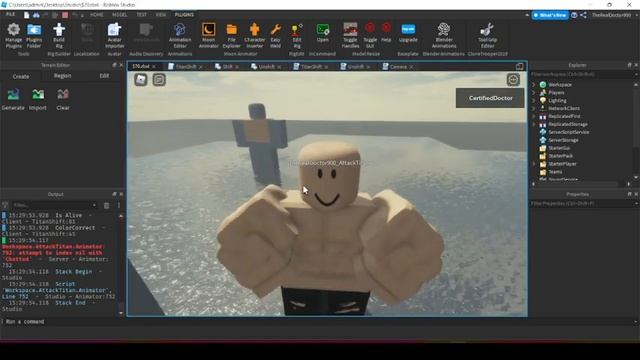This screenshot has height=360, width=640.
Task: Open the Character Inserter plugin
Action: pyautogui.click(x=255, y=36)
